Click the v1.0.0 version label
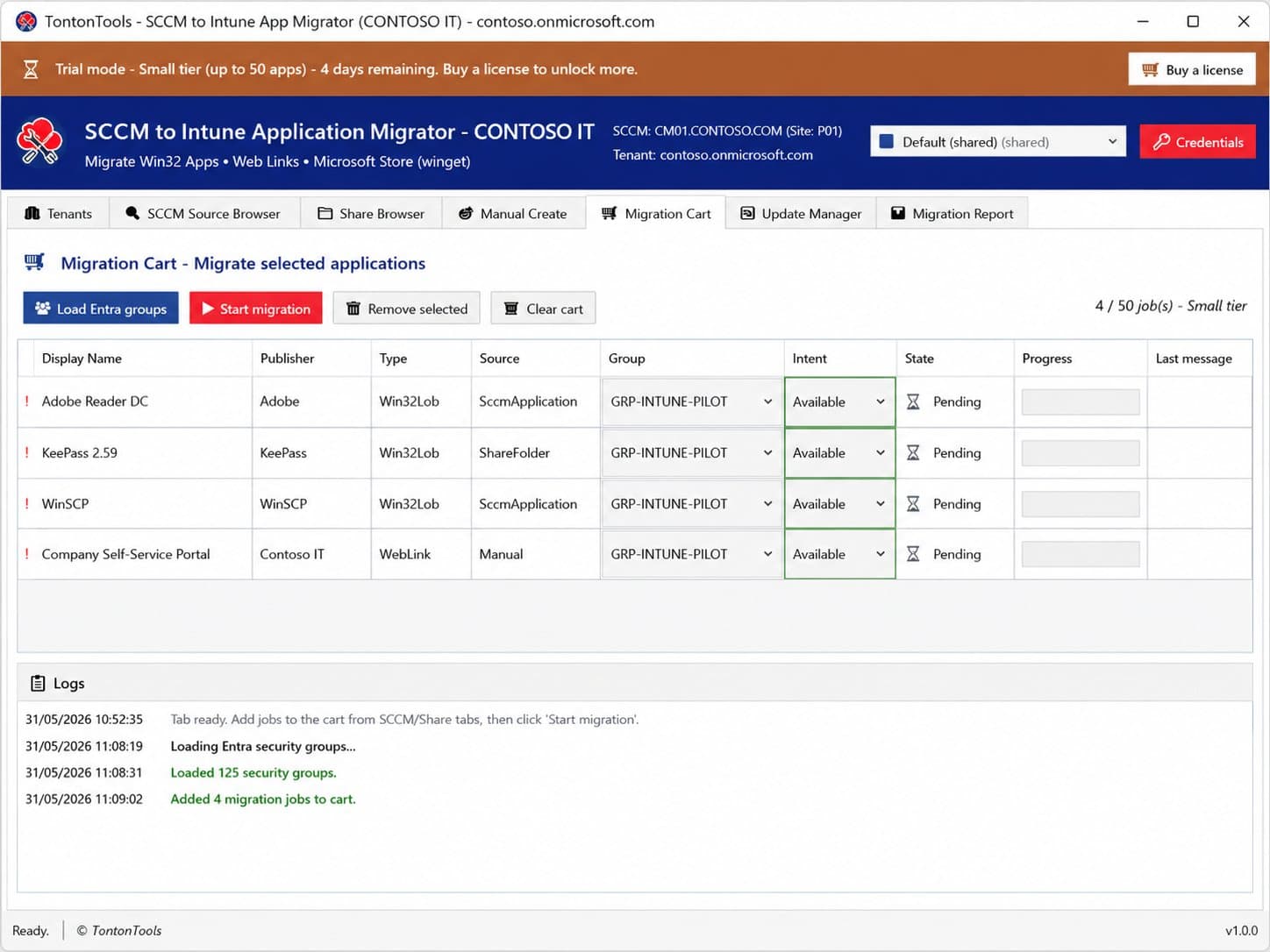The height and width of the screenshot is (952, 1270). (x=1241, y=930)
